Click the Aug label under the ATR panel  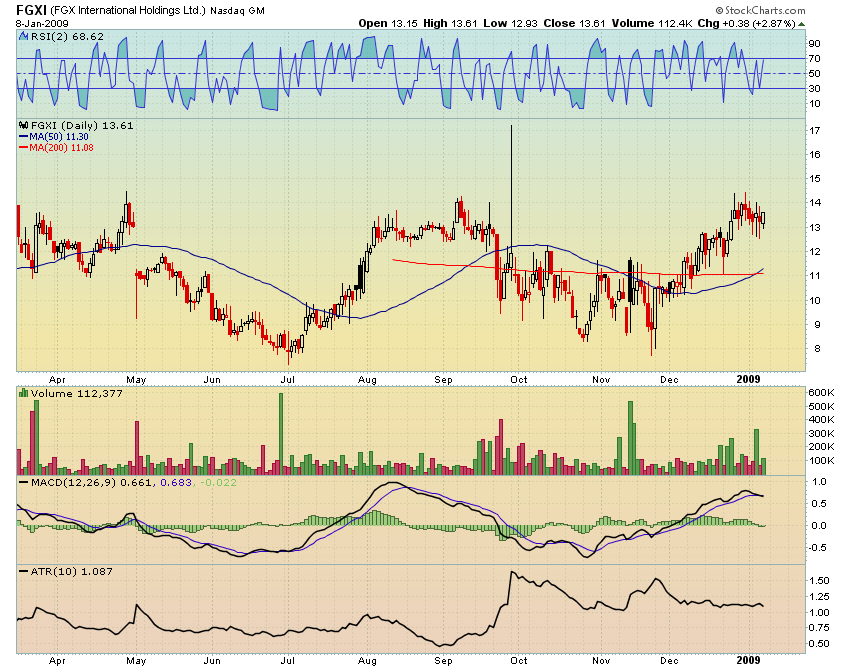pos(367,660)
